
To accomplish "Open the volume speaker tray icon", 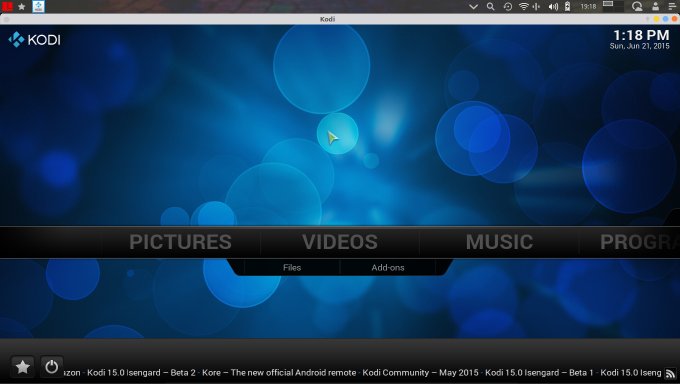I will 553,7.
